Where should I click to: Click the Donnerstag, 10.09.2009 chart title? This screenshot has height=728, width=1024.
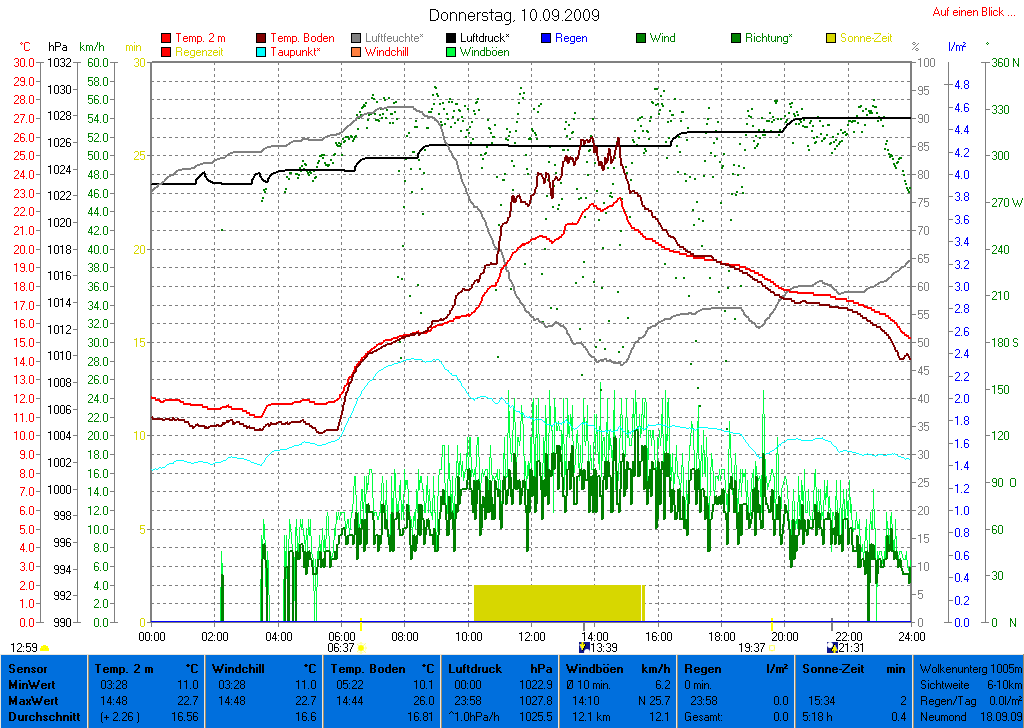(x=514, y=15)
